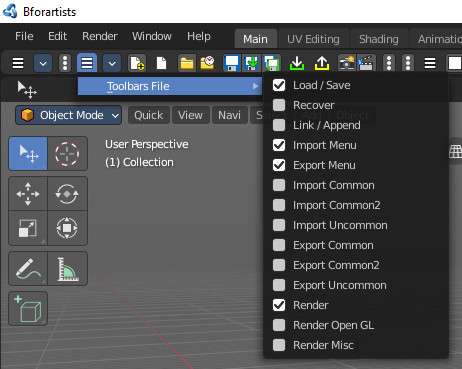The width and height of the screenshot is (462, 369).
Task: Select the Move tool in left toolbar
Action: (x=28, y=194)
